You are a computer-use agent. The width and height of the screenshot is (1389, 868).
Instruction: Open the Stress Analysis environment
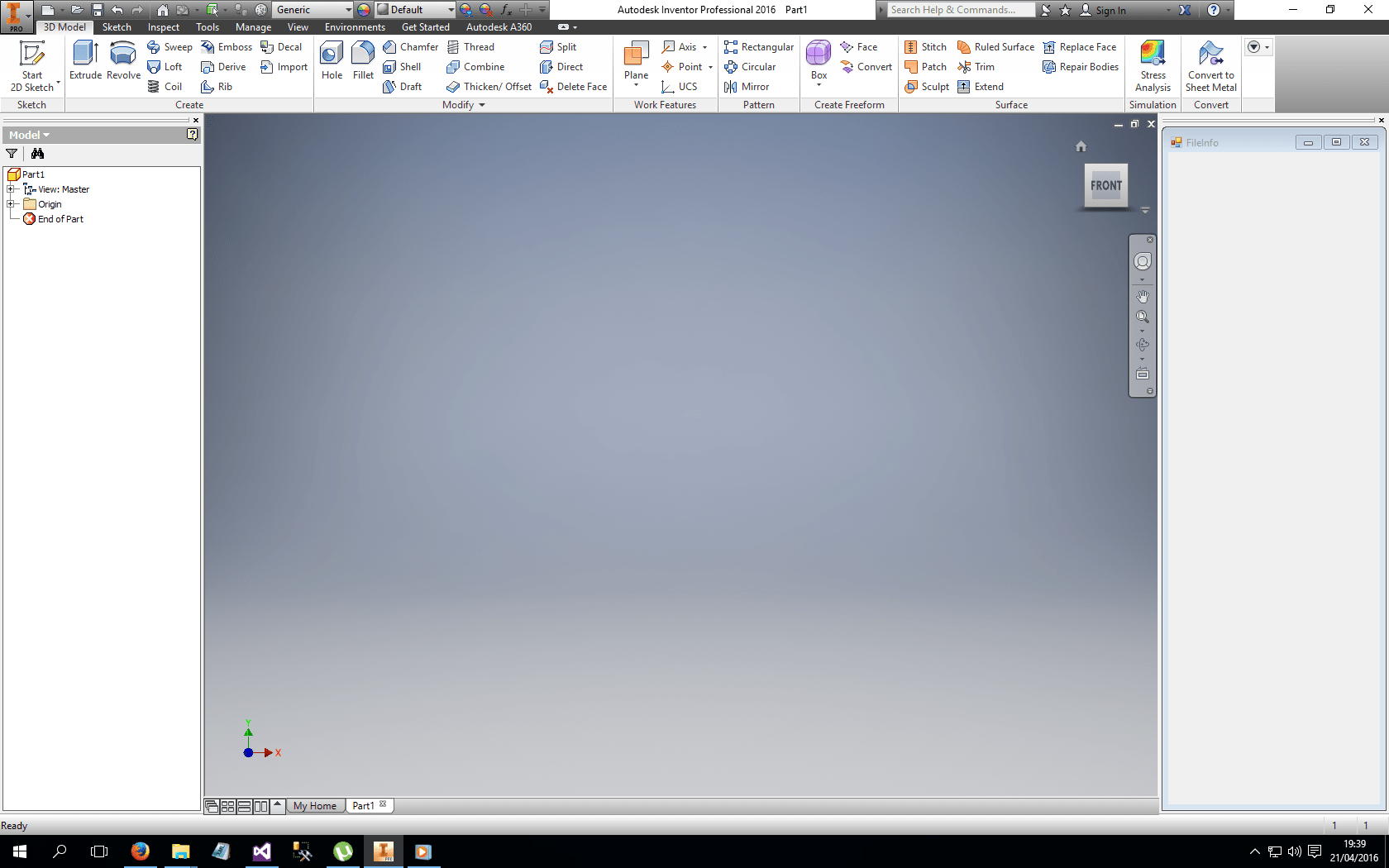pyautogui.click(x=1153, y=66)
